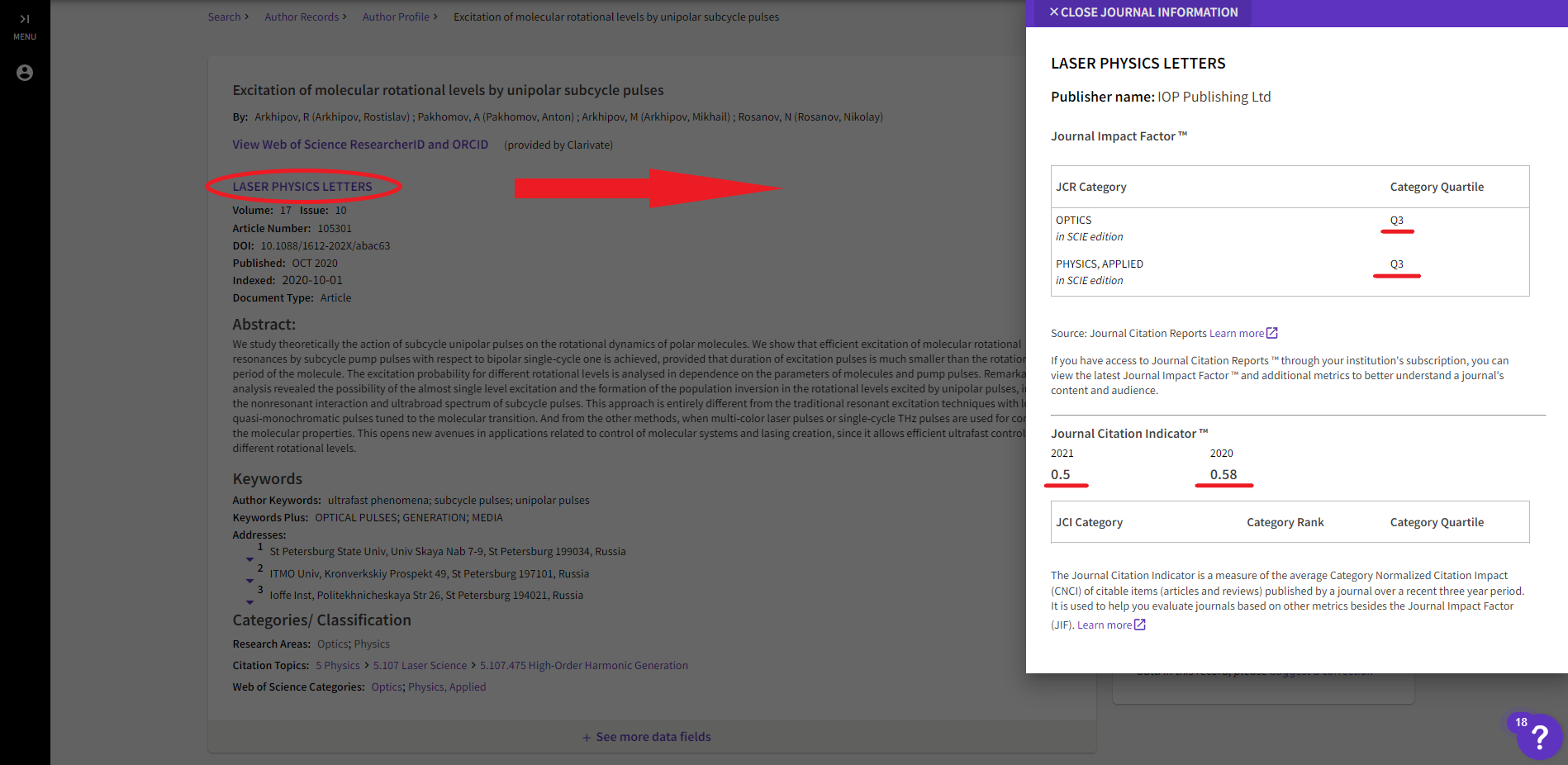Select the DOI 10.1088/1612-202X/abac63
This screenshot has width=1568, height=765.
tap(325, 246)
